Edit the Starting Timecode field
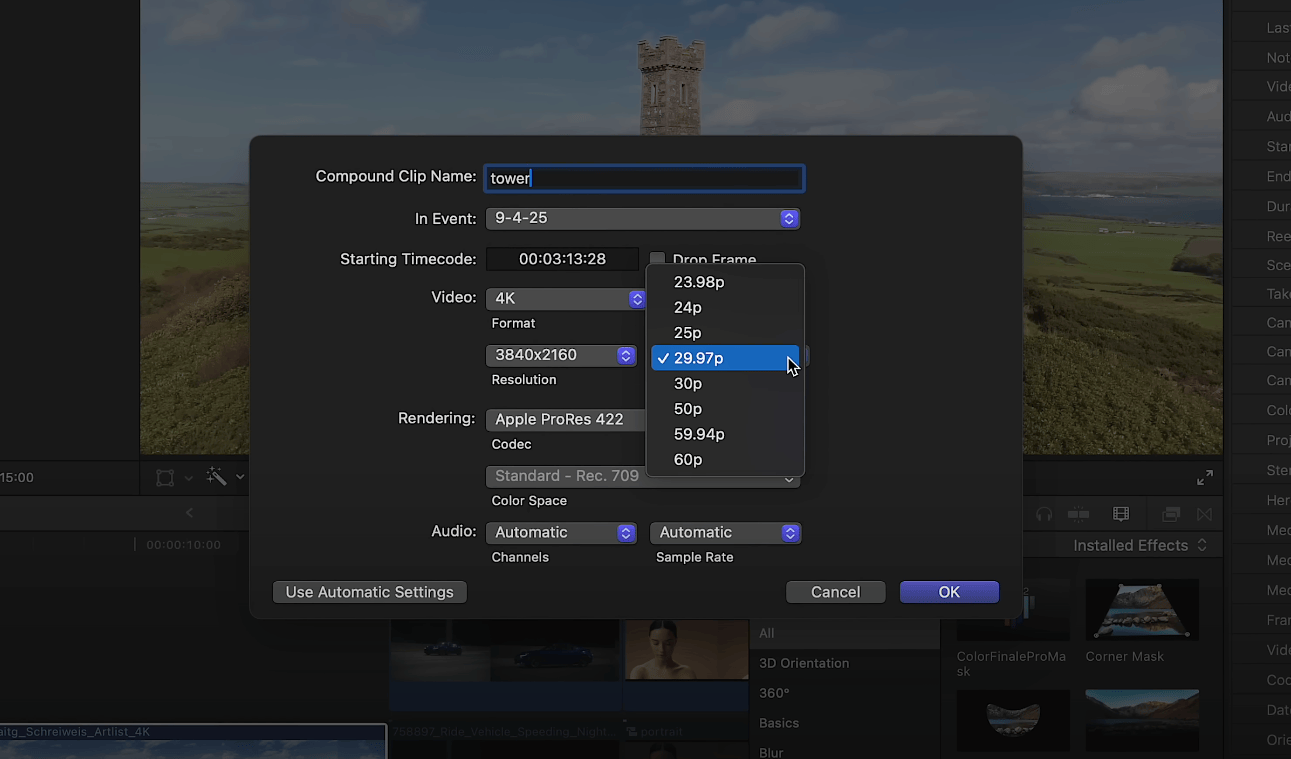1291x759 pixels. pyautogui.click(x=562, y=259)
